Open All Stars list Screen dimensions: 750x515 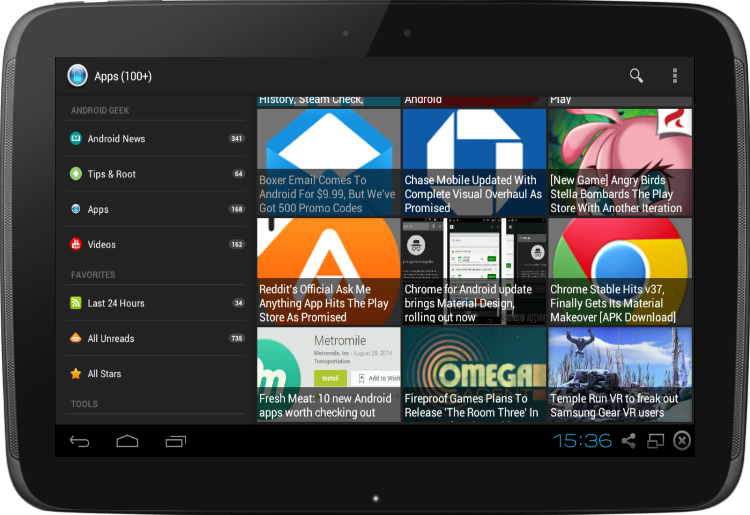tap(155, 374)
